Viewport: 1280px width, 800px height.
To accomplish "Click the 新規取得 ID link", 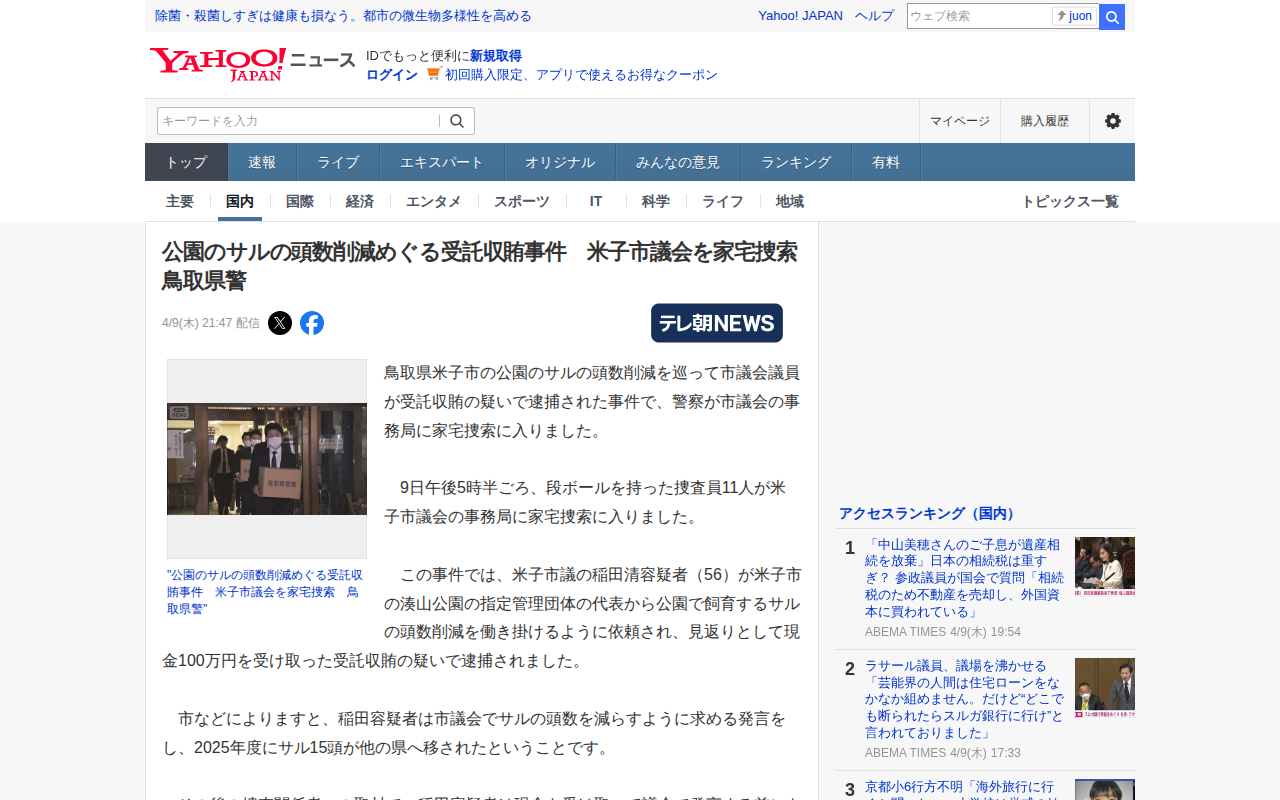I will point(496,56).
